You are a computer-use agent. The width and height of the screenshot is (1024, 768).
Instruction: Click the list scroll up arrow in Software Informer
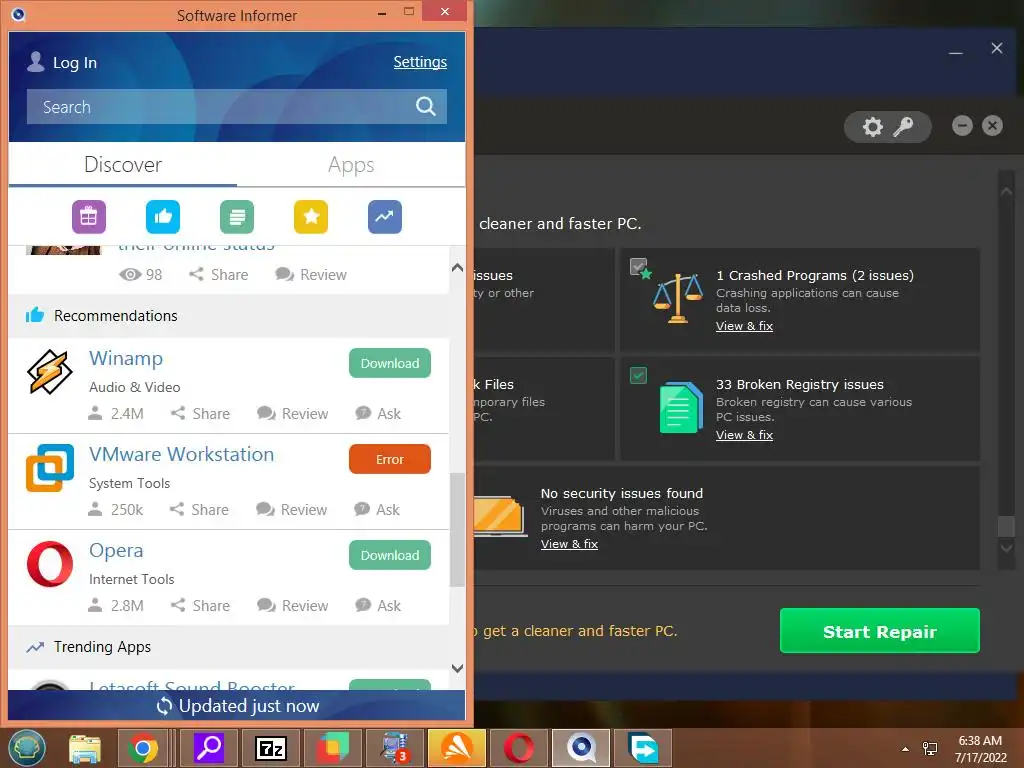point(458,267)
